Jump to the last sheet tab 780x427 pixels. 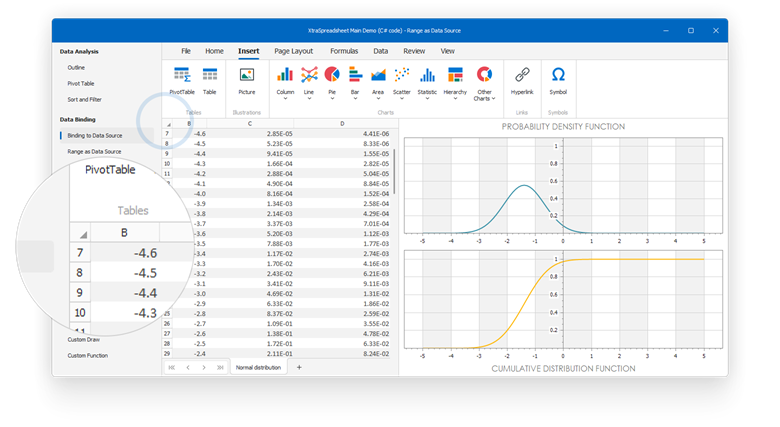click(220, 367)
